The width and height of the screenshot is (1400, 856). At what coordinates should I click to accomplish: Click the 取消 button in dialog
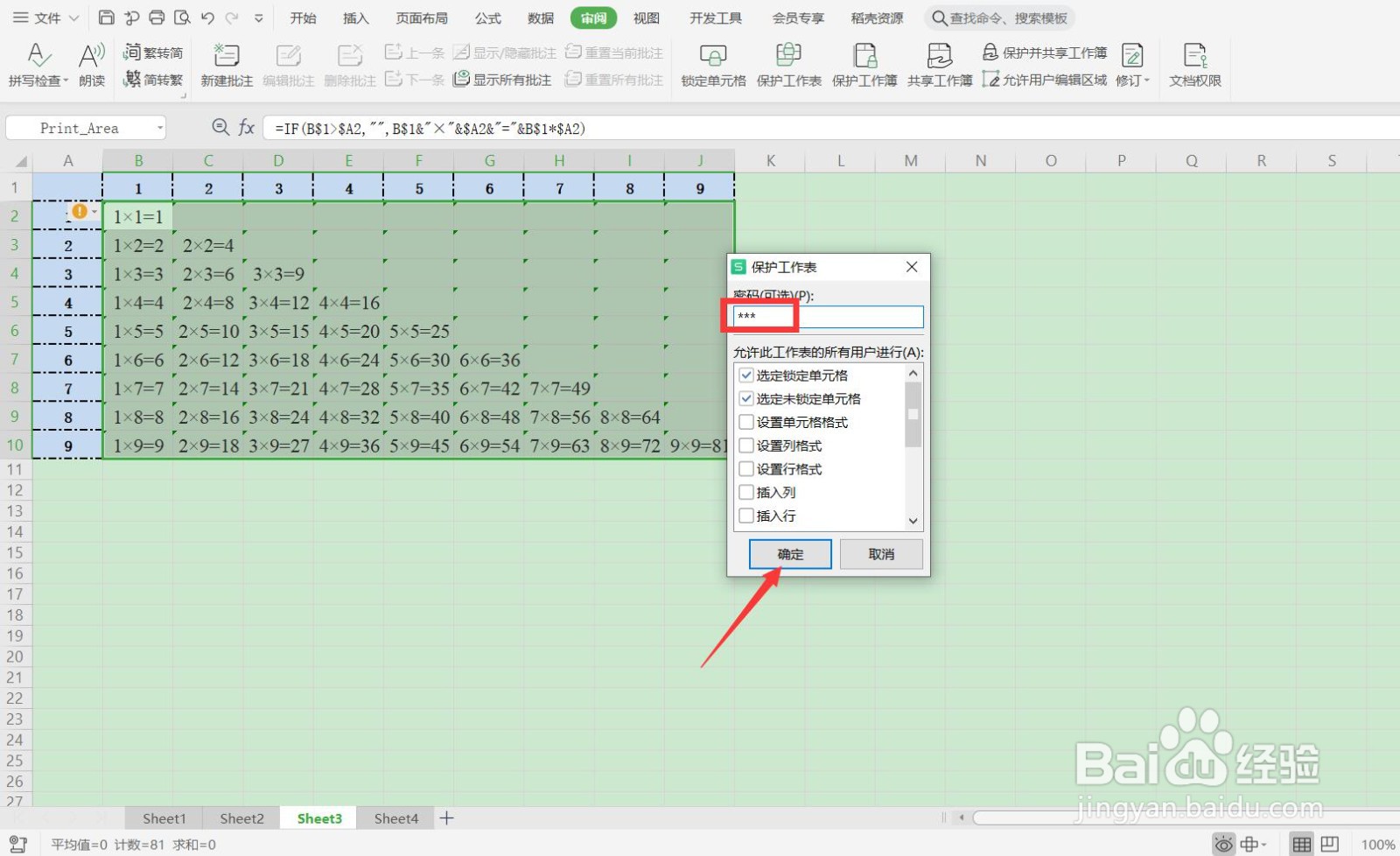pos(881,554)
